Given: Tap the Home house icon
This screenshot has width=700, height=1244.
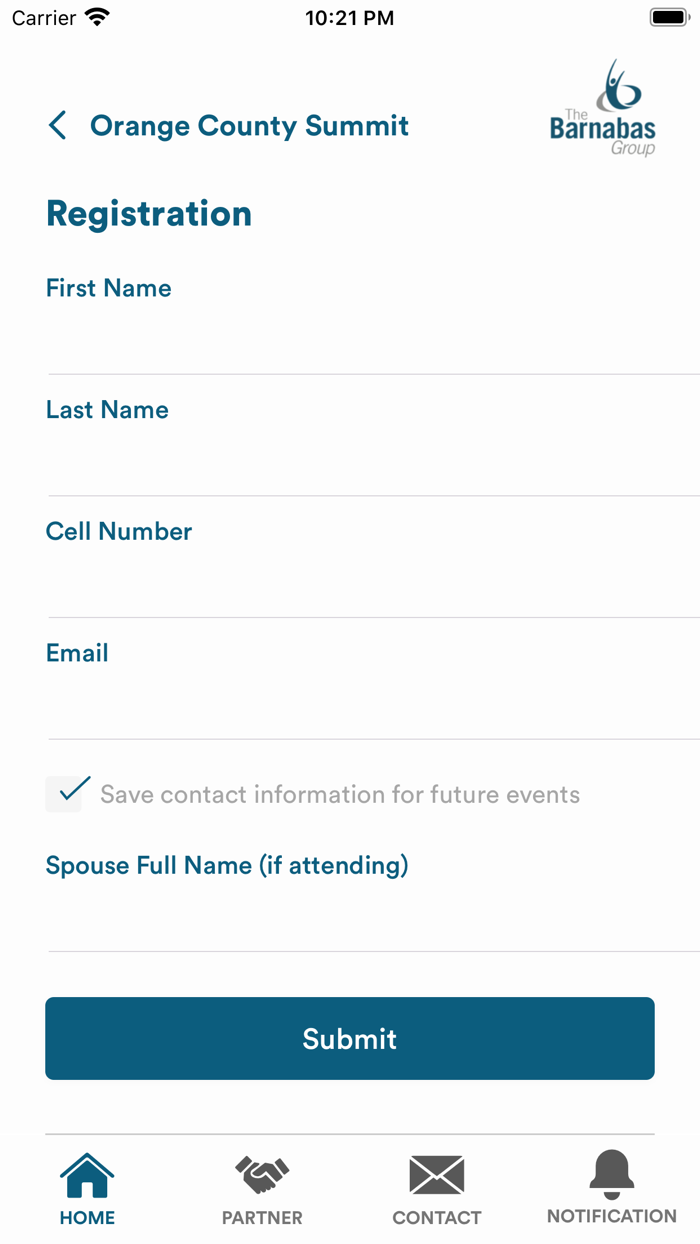Looking at the screenshot, I should 87,1176.
